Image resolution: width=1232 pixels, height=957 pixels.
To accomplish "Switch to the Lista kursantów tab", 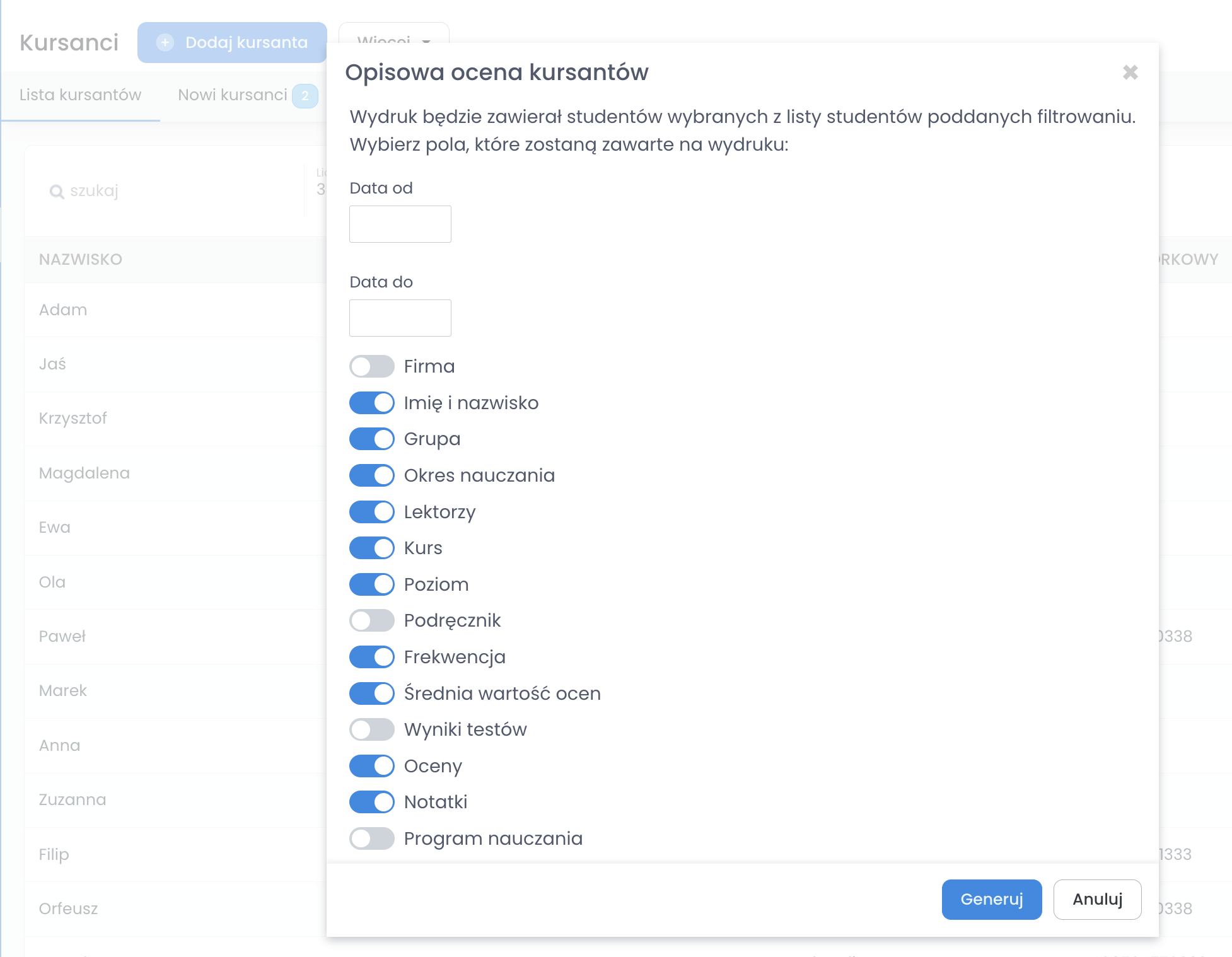I will click(80, 95).
